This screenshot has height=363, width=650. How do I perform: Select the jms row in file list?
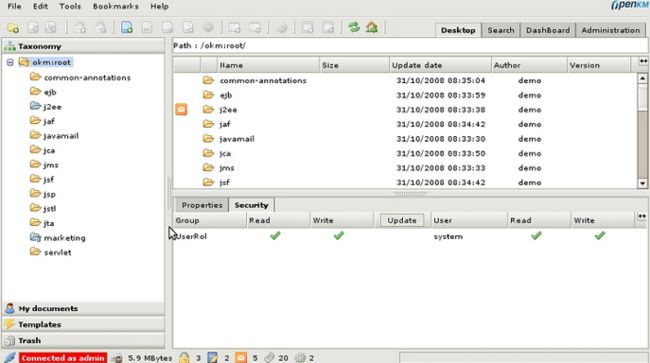(405, 168)
